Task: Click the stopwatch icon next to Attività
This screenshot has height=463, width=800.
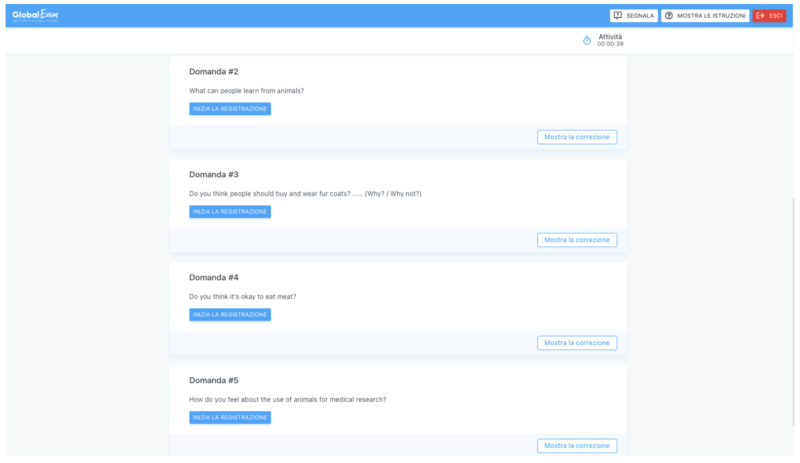Action: [587, 40]
